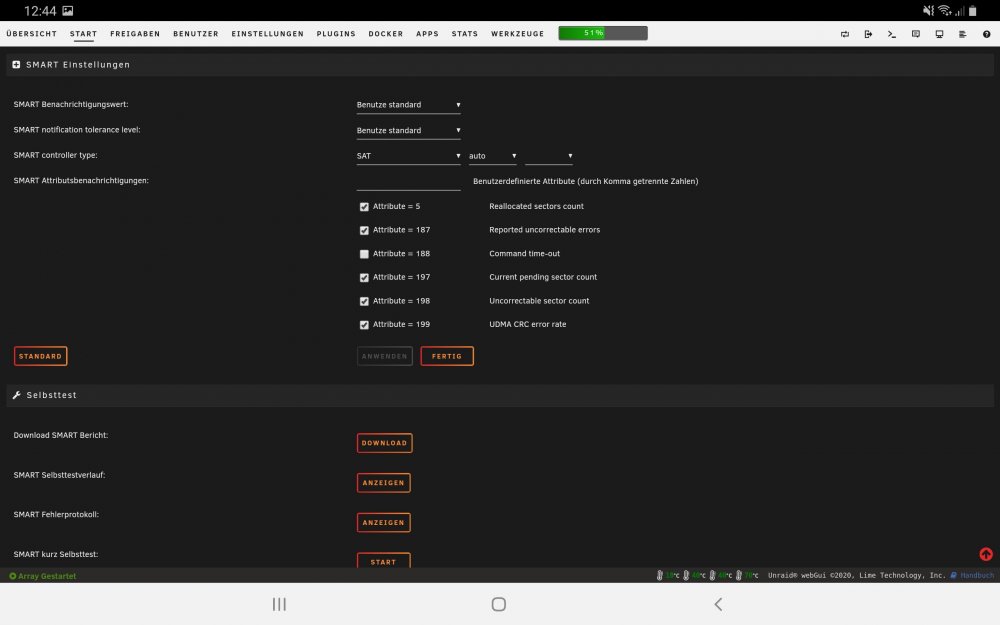This screenshot has height=625, width=1000.
Task: Click the Current pending sector count label
Action: coord(543,277)
